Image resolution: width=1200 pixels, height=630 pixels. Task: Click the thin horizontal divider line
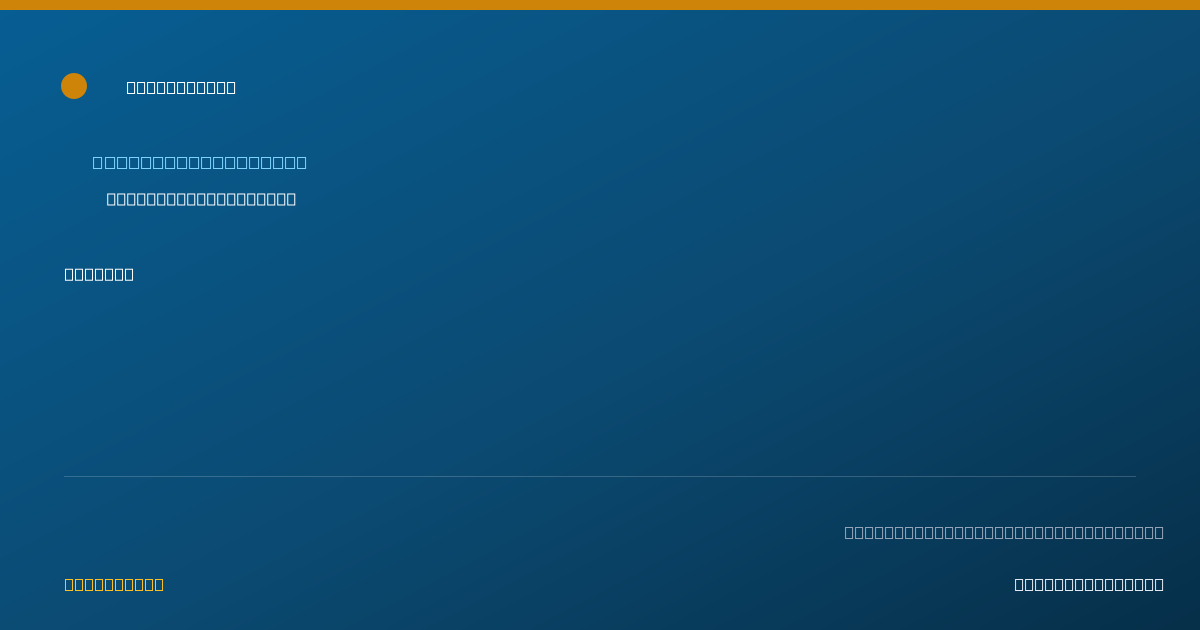(x=600, y=476)
